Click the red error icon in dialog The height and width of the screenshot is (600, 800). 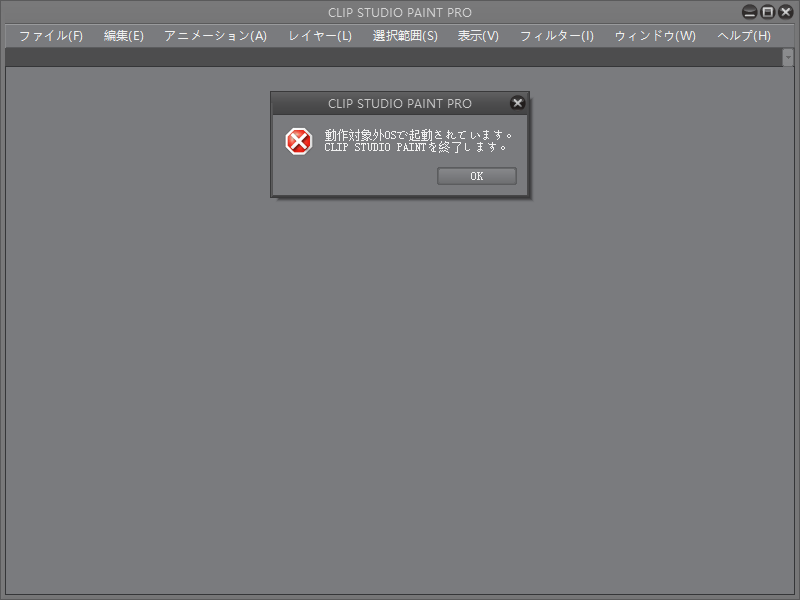coord(298,141)
